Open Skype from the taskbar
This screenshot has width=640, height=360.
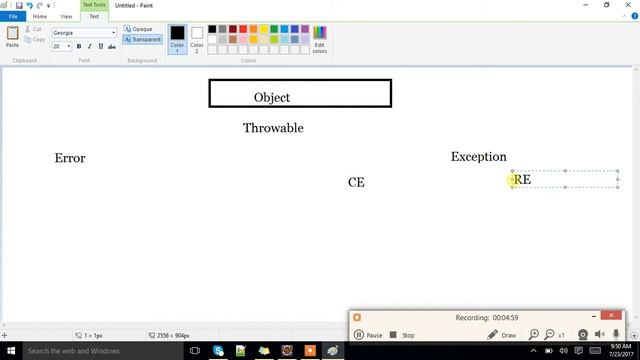pyautogui.click(x=218, y=351)
